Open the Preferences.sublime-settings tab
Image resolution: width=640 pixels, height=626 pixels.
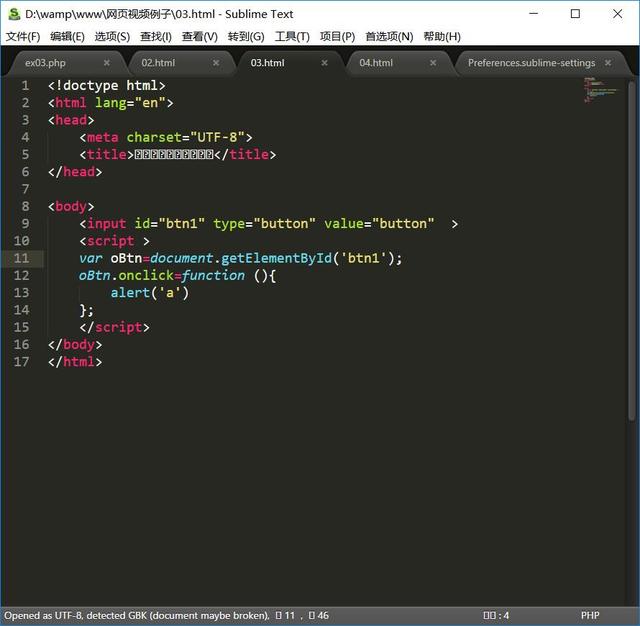tap(531, 63)
